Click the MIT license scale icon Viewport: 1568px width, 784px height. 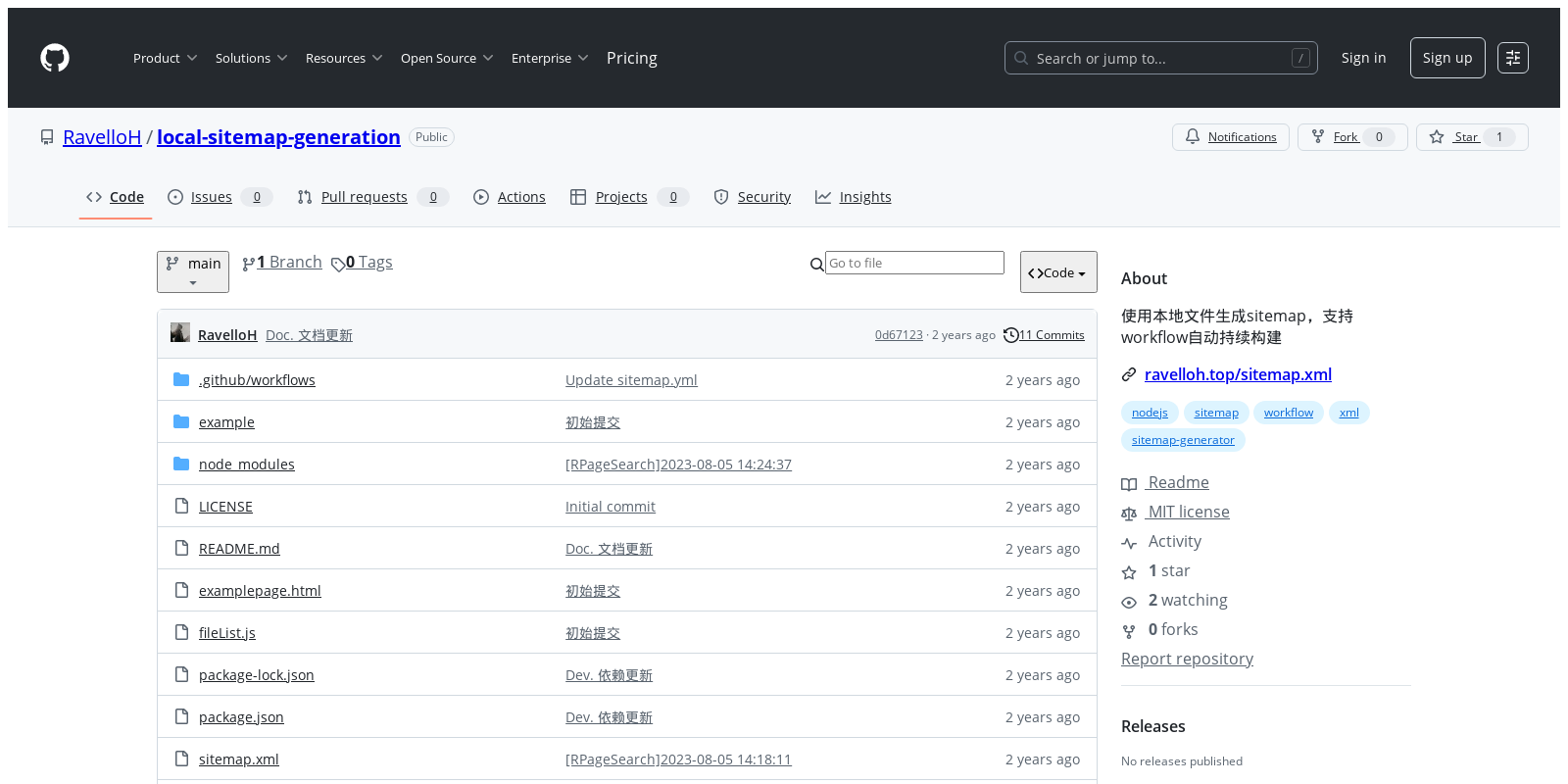point(1129,514)
